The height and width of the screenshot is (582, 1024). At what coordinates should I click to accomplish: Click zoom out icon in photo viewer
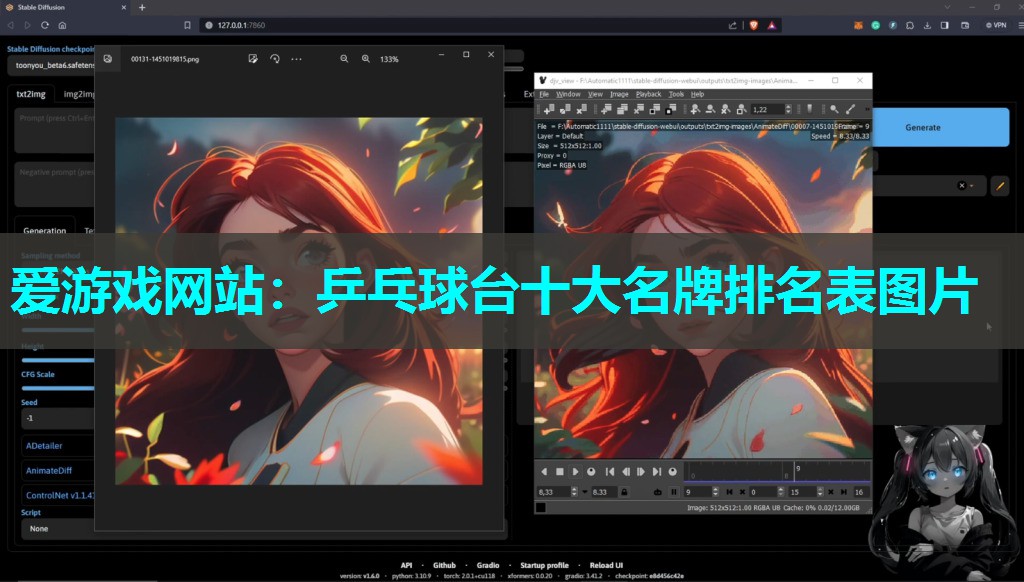pos(344,59)
